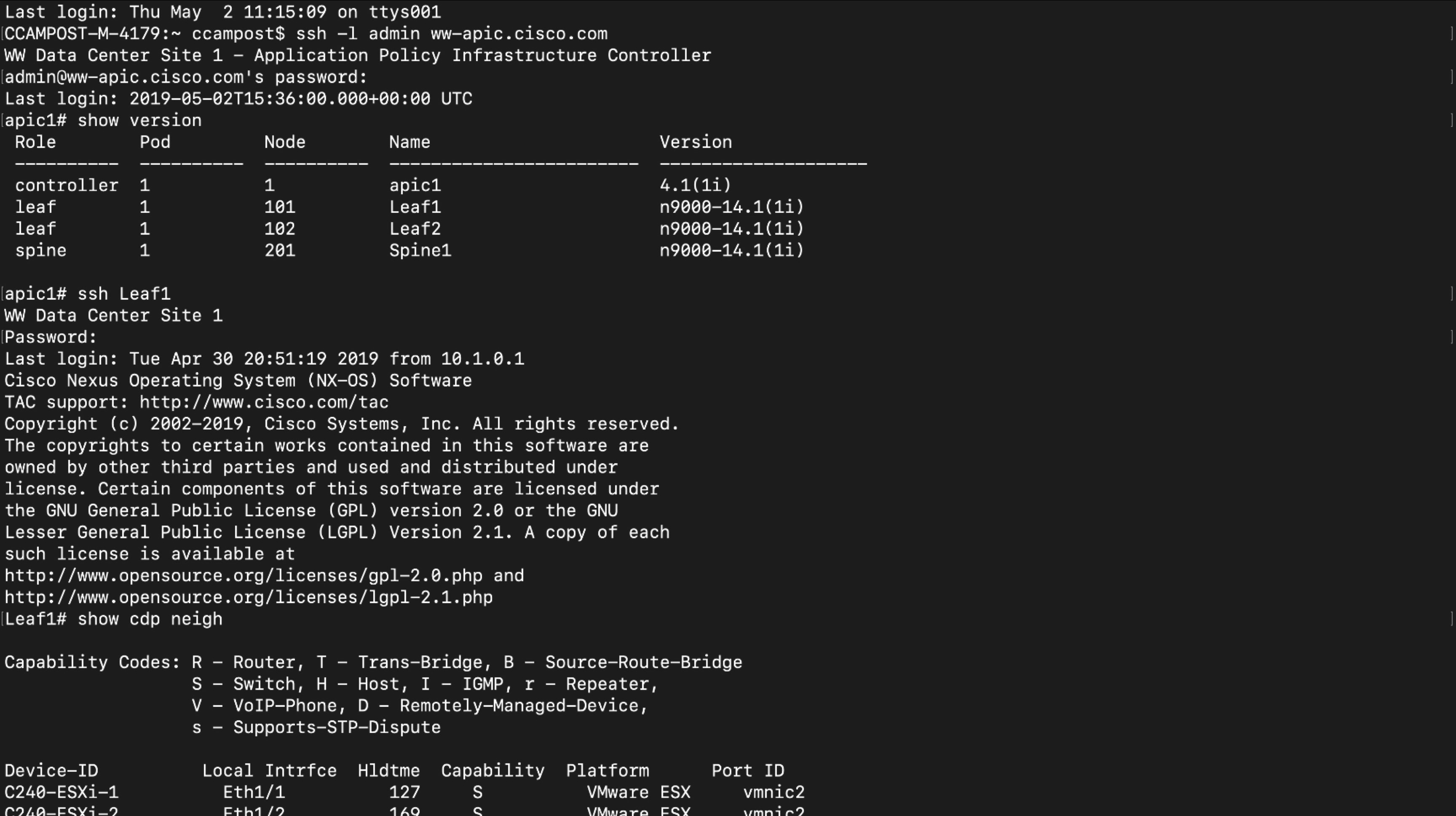Click the controller version 4.1(1i)
1456x816 pixels.
[x=695, y=185]
